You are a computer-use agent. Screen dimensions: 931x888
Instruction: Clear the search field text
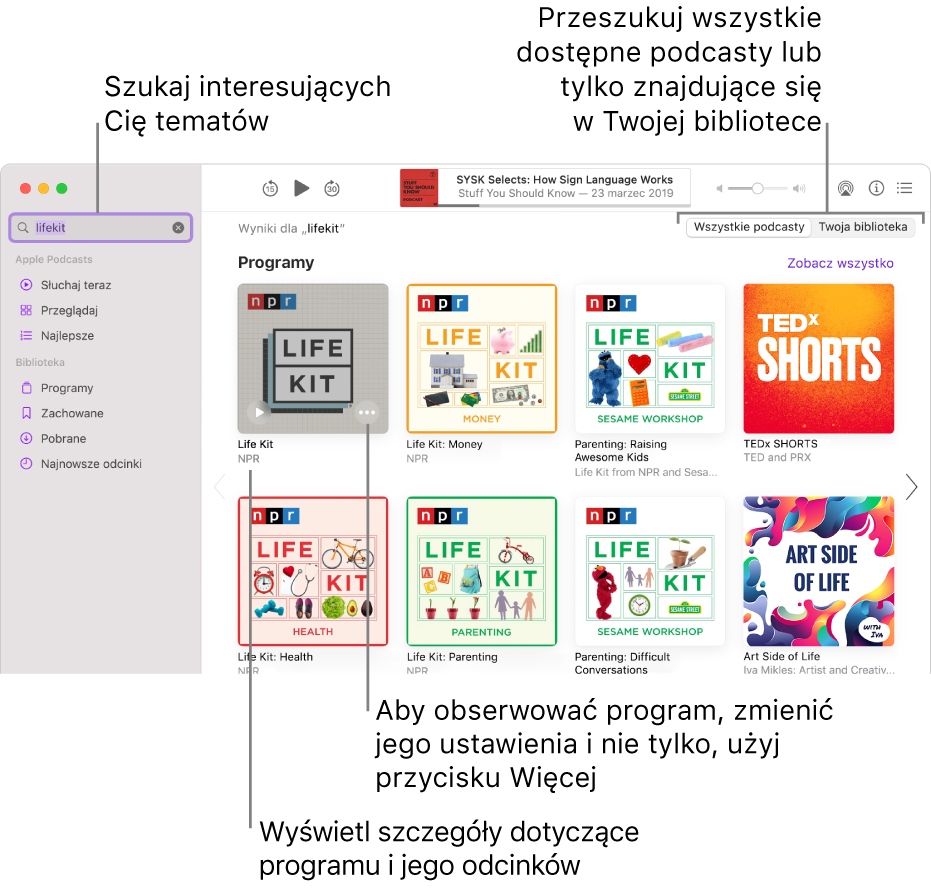coord(178,228)
